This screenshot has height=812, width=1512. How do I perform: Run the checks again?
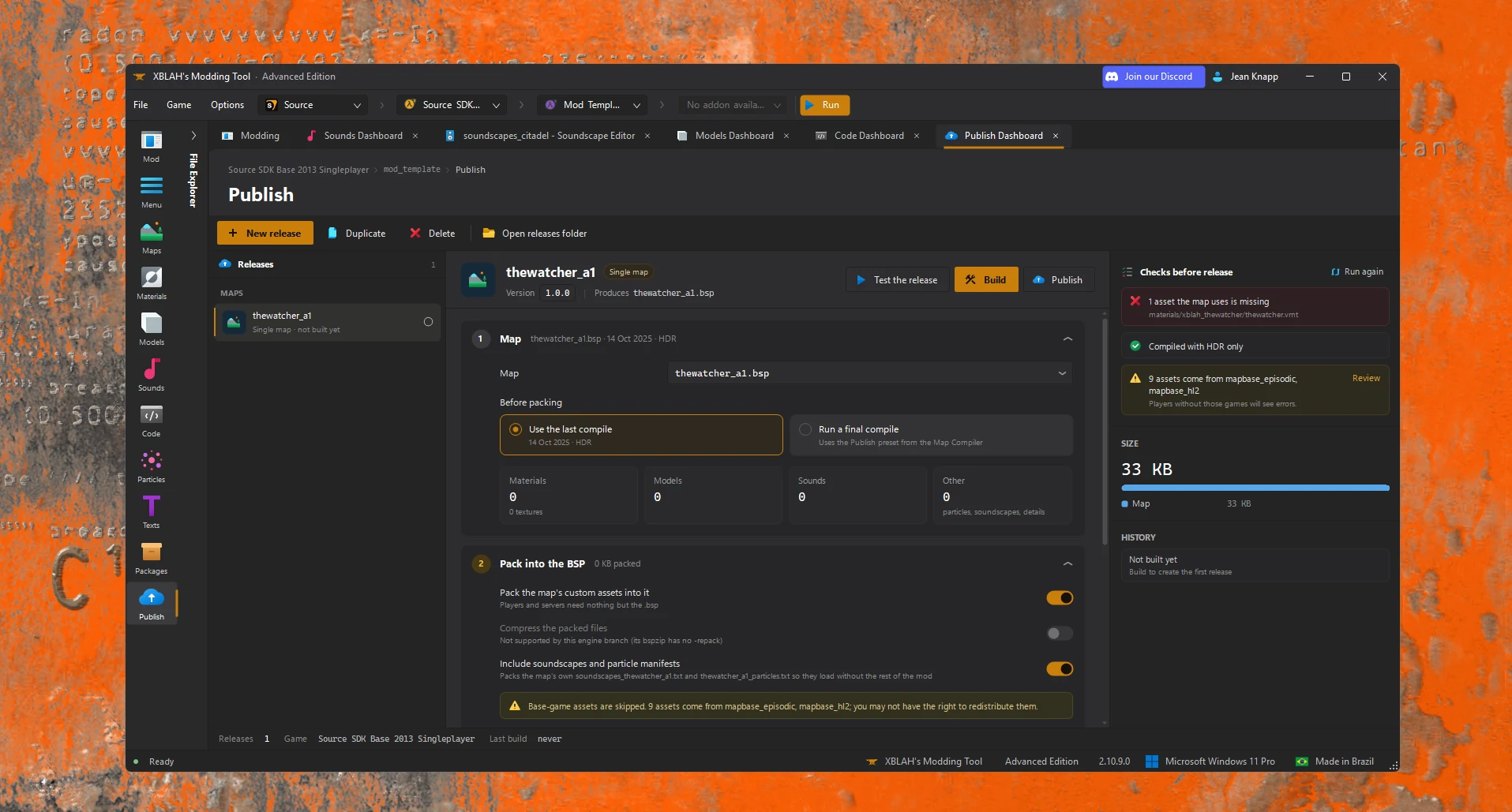click(1357, 272)
